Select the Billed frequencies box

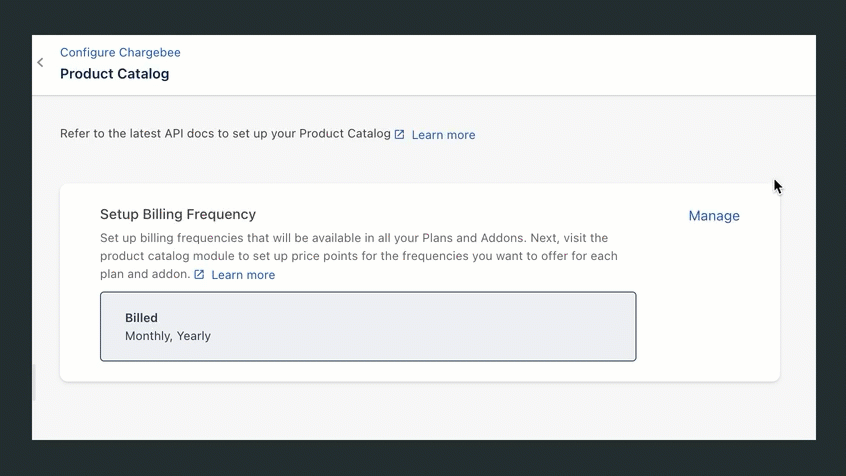pyautogui.click(x=368, y=327)
